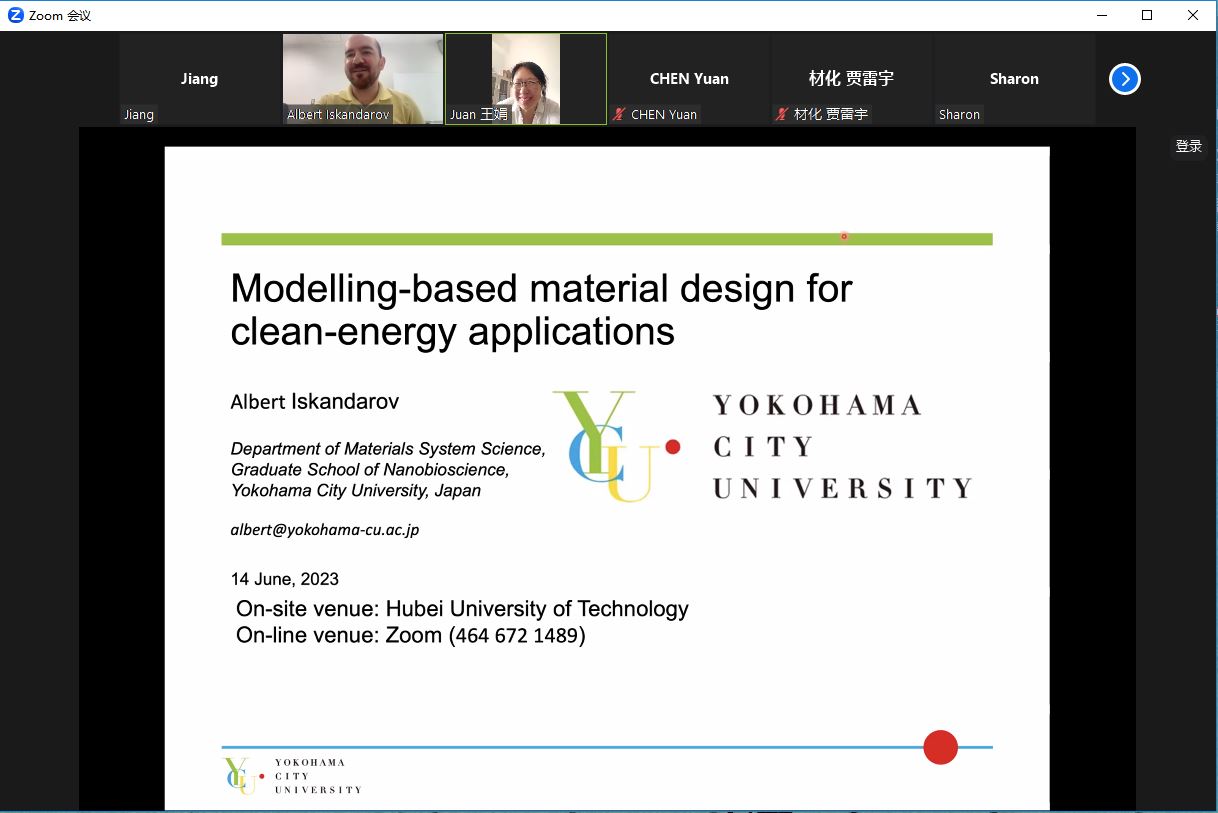Click the red dot beside the YCU logo
The height and width of the screenshot is (813, 1218).
click(x=673, y=447)
